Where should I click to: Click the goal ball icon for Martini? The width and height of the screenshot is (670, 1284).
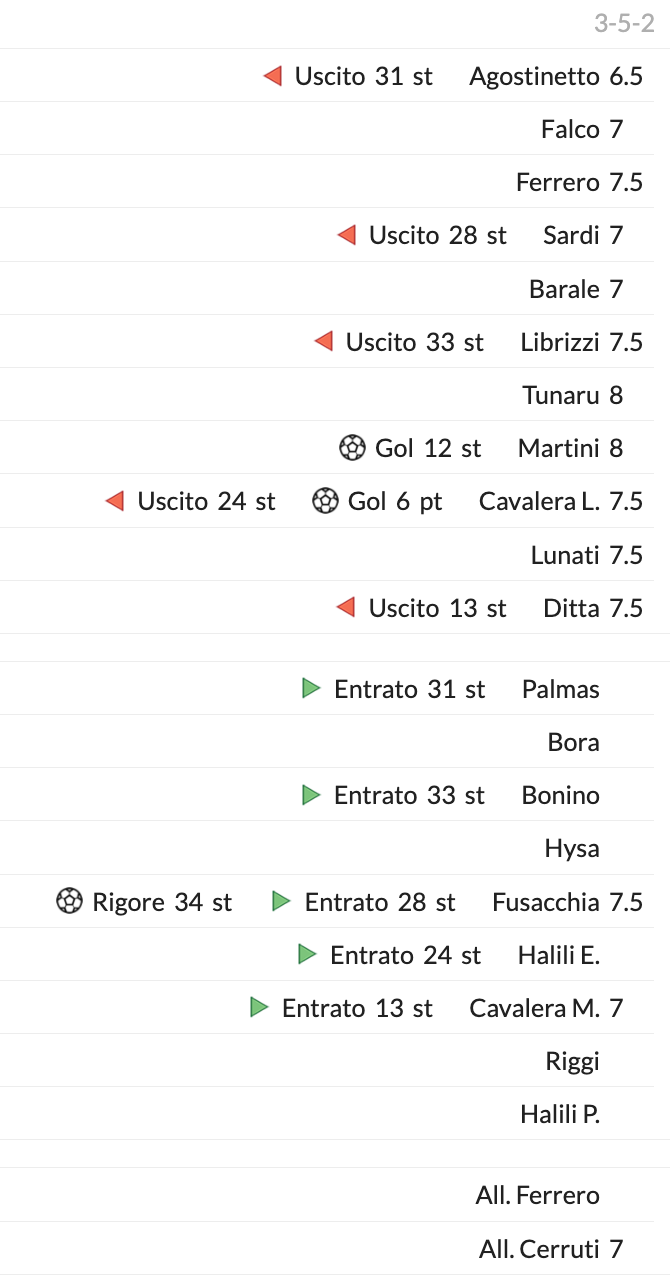click(352, 448)
